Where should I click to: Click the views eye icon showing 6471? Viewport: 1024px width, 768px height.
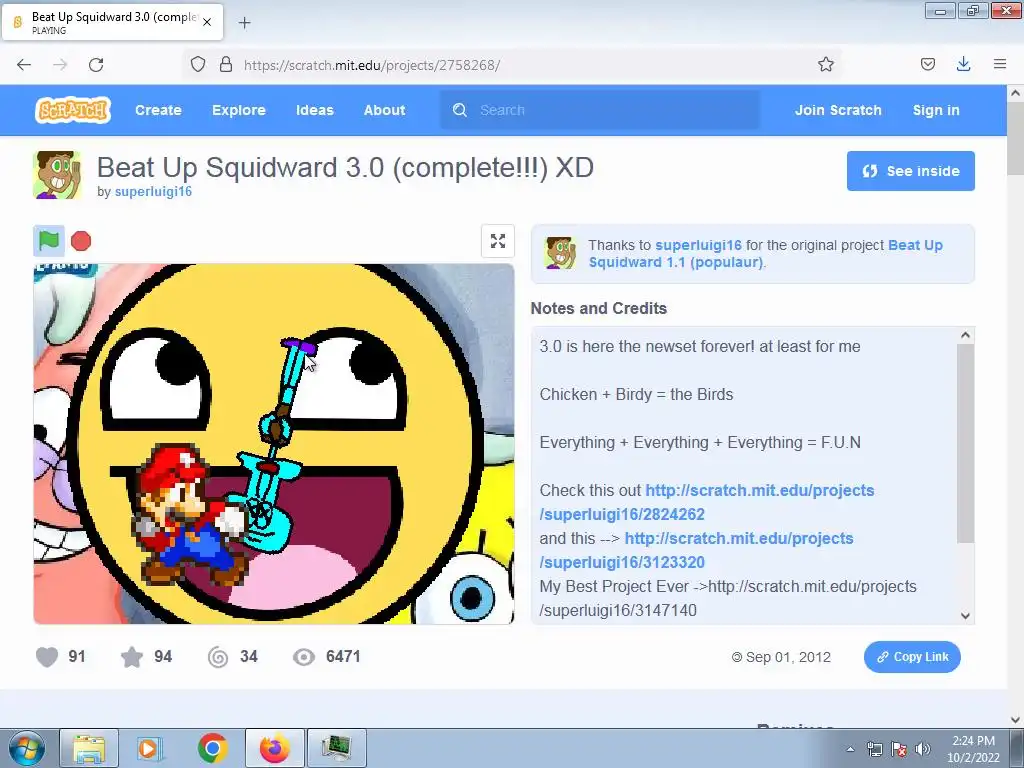pyautogui.click(x=304, y=656)
